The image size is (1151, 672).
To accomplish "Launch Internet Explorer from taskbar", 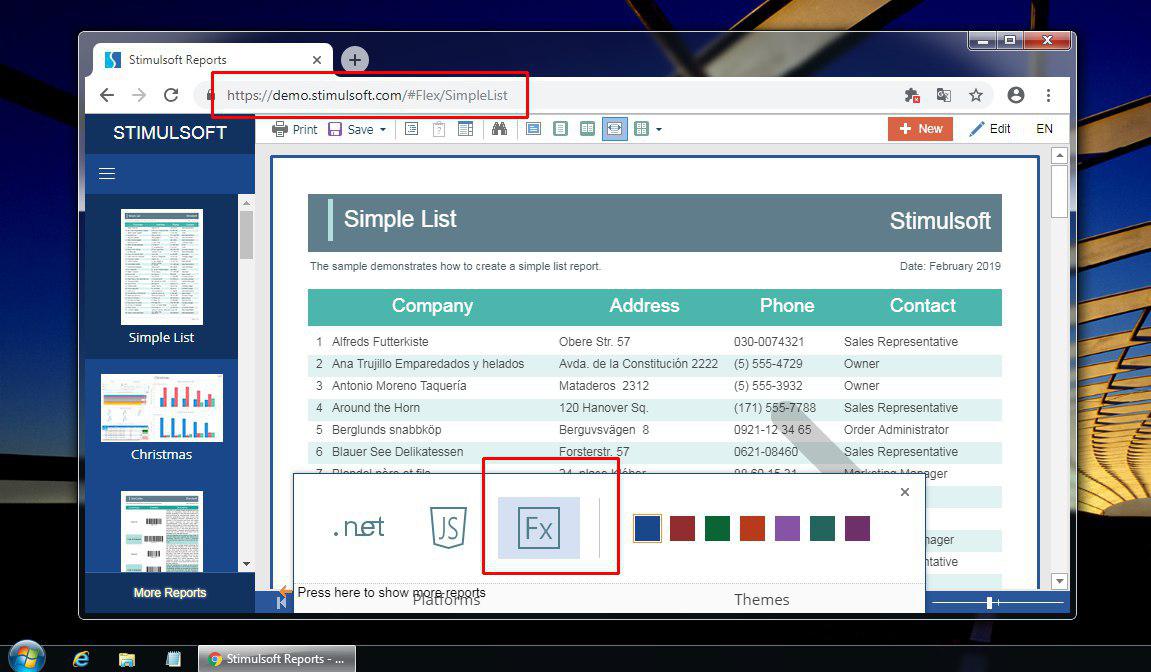I will [x=81, y=659].
